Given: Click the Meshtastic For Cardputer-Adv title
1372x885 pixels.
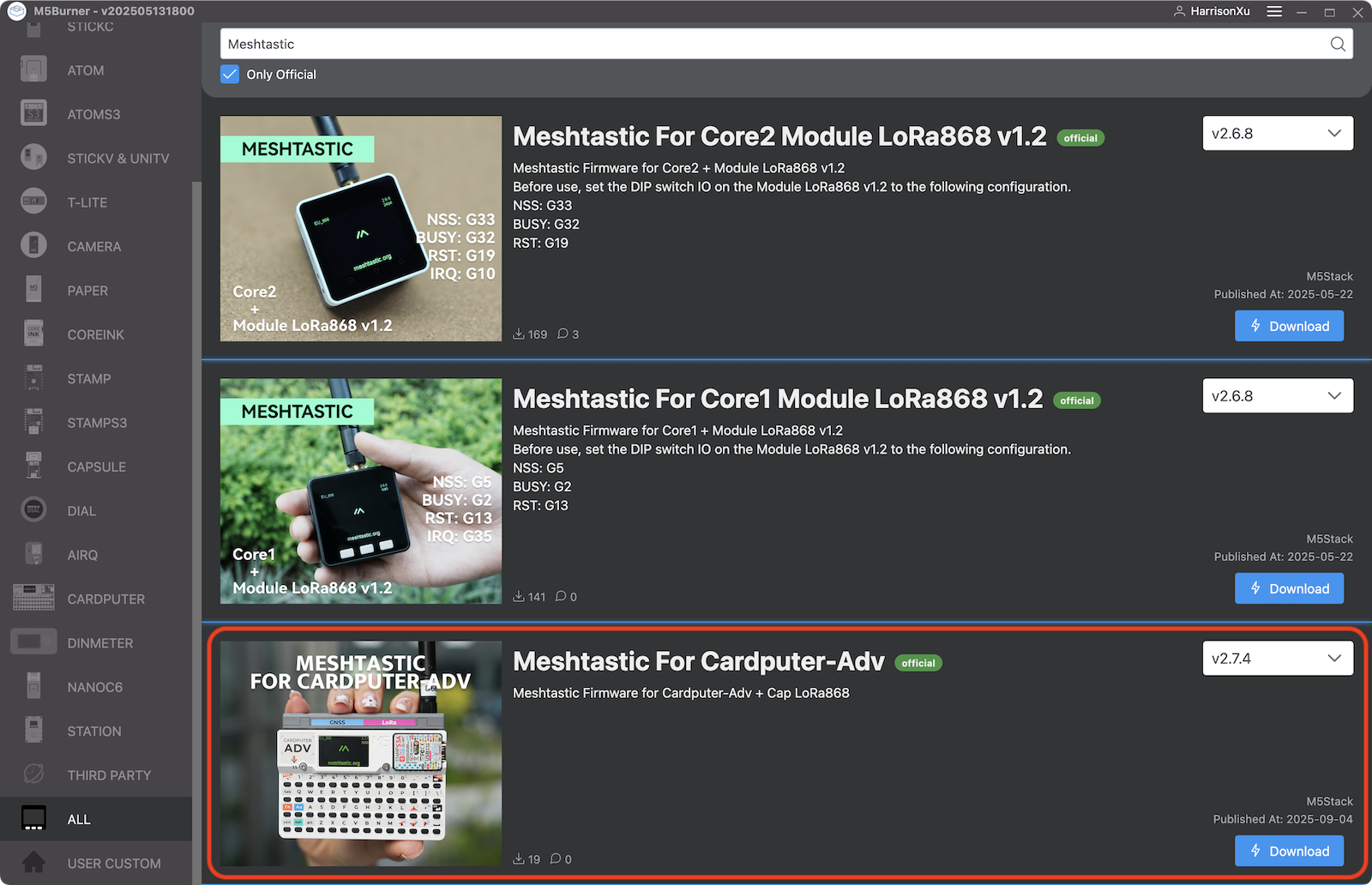Looking at the screenshot, I should coord(698,661).
